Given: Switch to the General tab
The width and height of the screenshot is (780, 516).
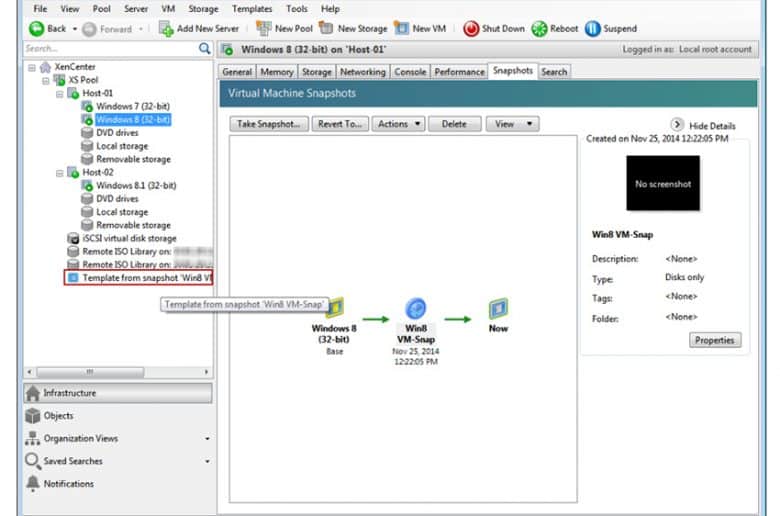Looking at the screenshot, I should (237, 72).
